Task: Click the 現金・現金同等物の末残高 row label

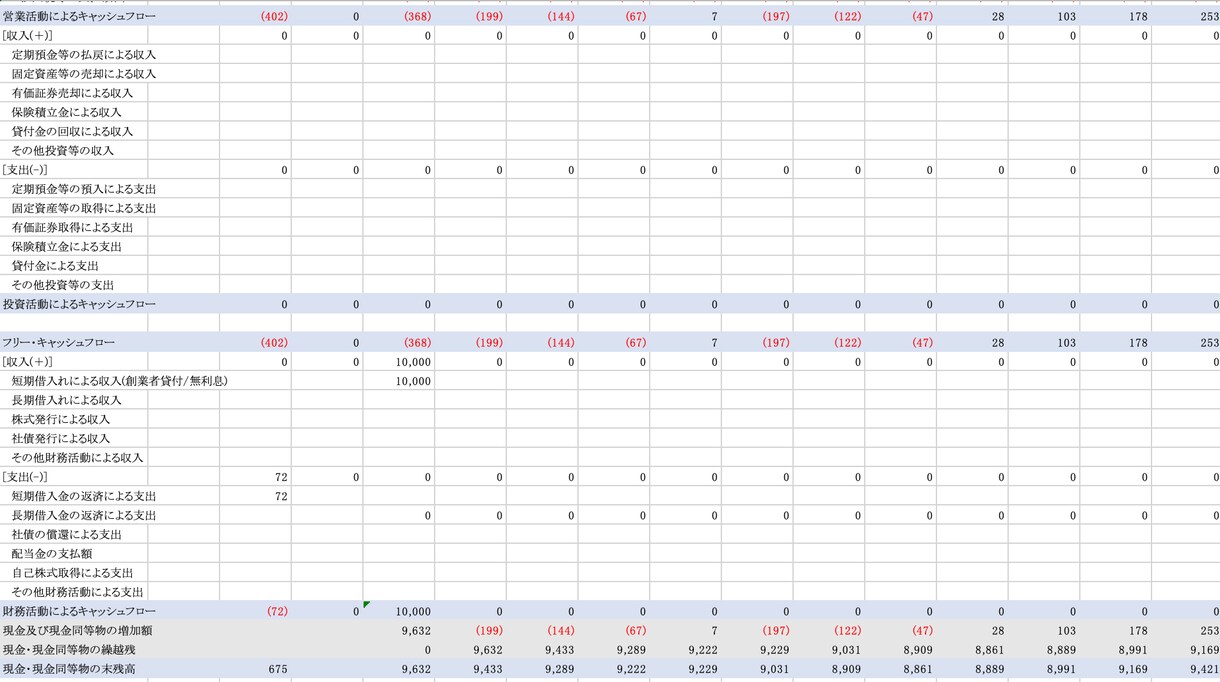Action: click(69, 668)
